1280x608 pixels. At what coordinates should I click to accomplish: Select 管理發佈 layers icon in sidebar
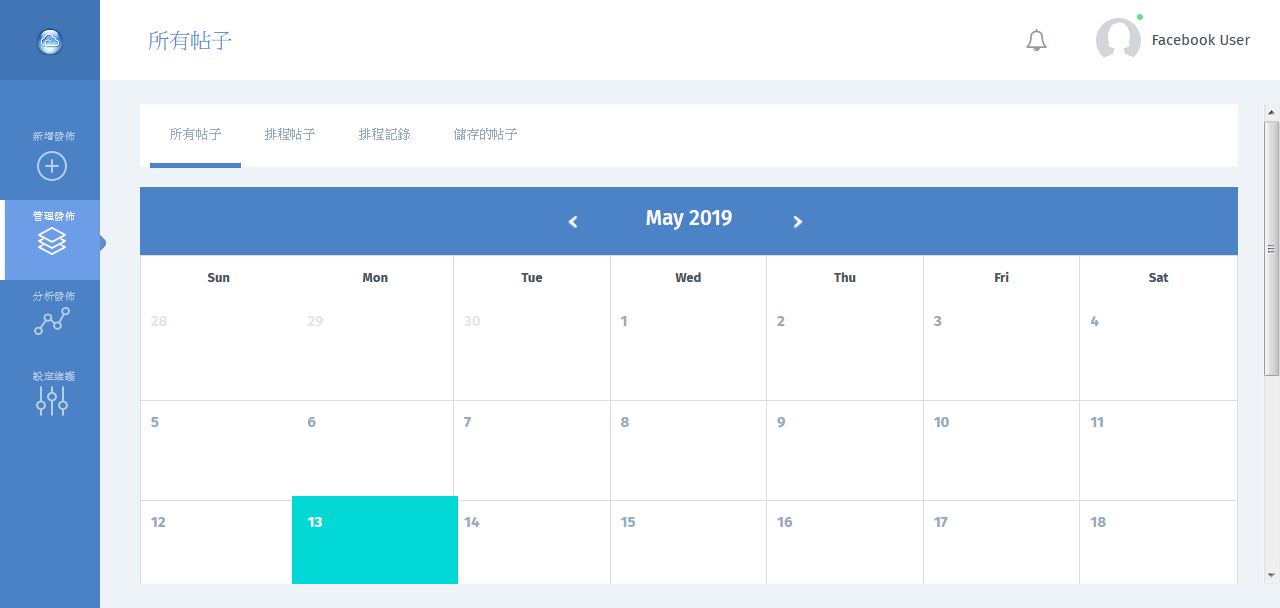click(x=52, y=240)
